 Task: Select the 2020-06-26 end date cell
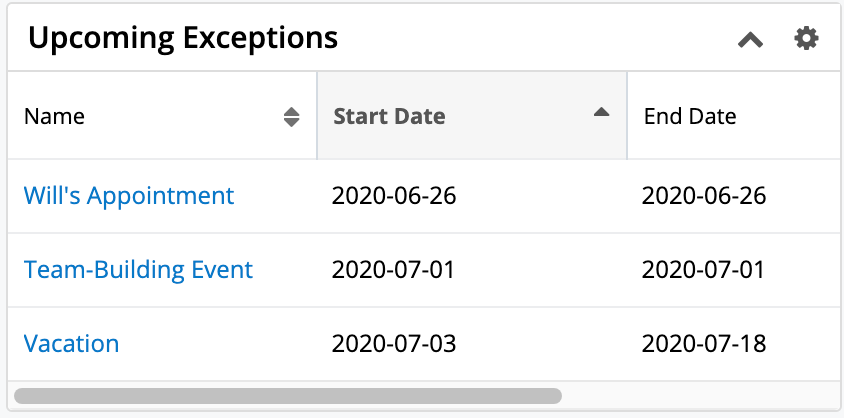pyautogui.click(x=704, y=196)
